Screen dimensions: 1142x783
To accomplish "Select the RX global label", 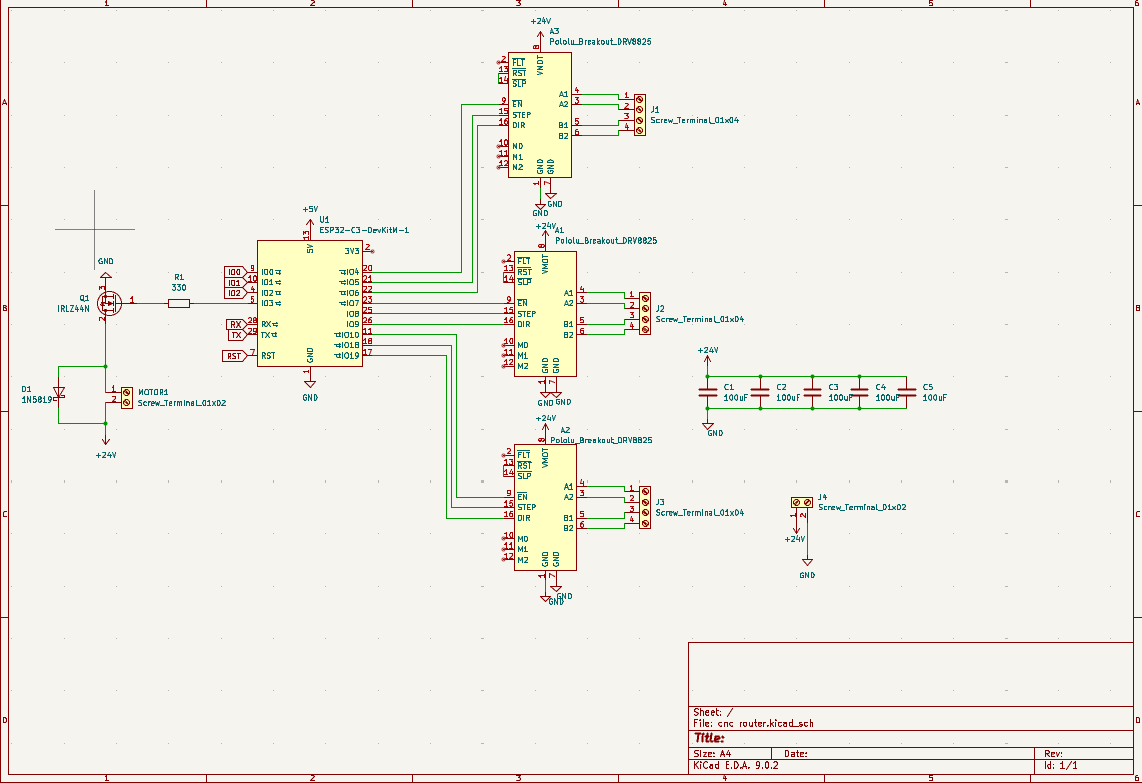I will pos(236,325).
